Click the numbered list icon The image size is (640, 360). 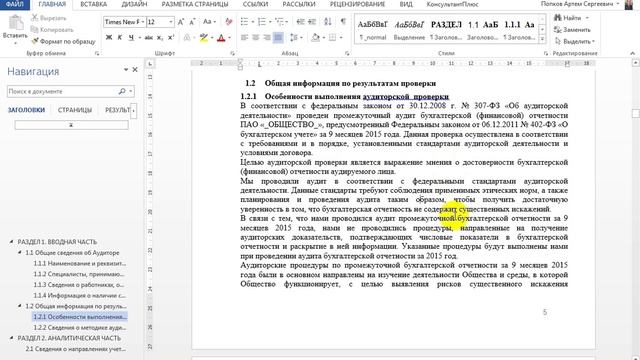pyautogui.click(x=262, y=22)
